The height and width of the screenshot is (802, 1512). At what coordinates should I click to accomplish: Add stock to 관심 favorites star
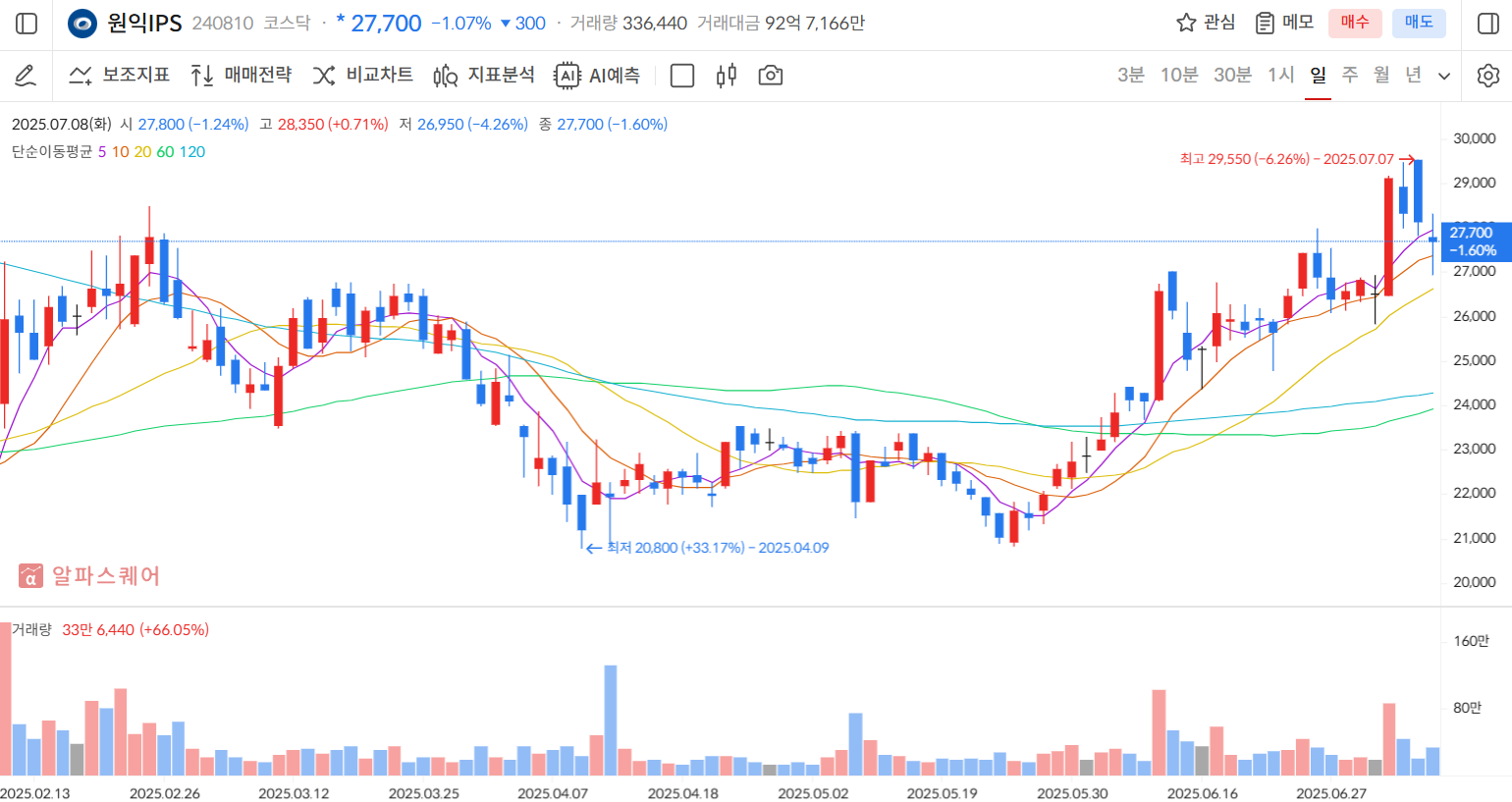[x=1206, y=23]
